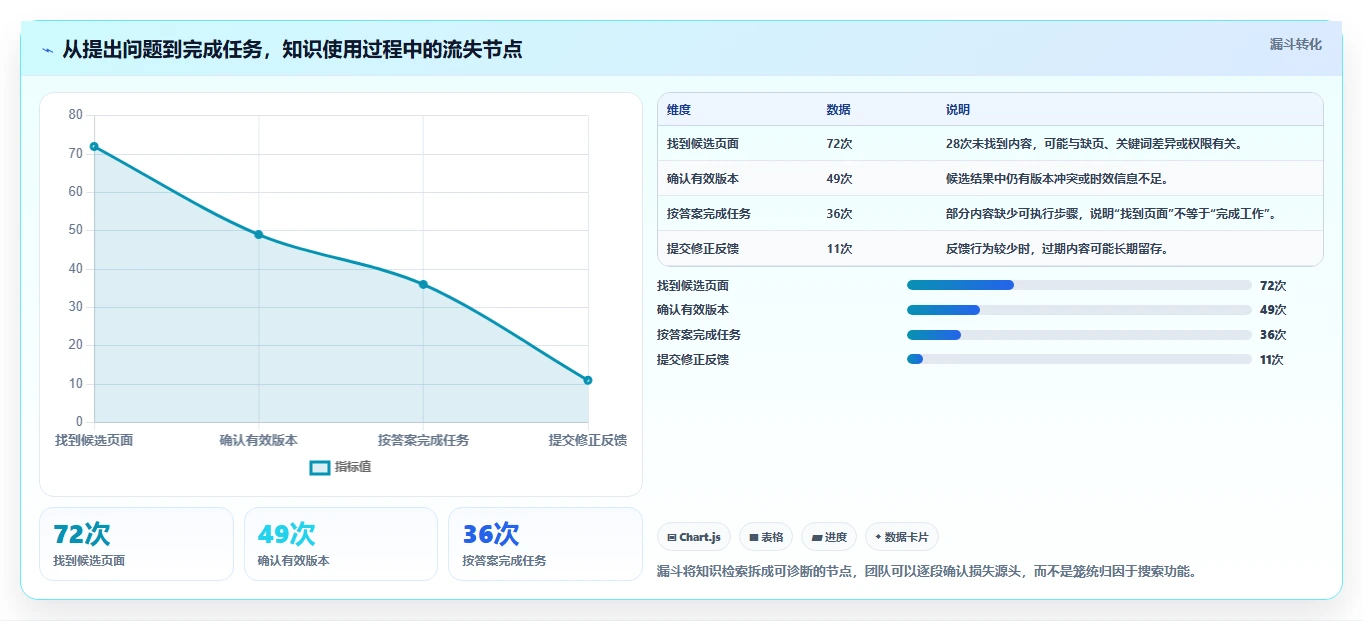The height and width of the screenshot is (621, 1363).
Task: Click the 漏斗转化 label
Action: 1295,44
